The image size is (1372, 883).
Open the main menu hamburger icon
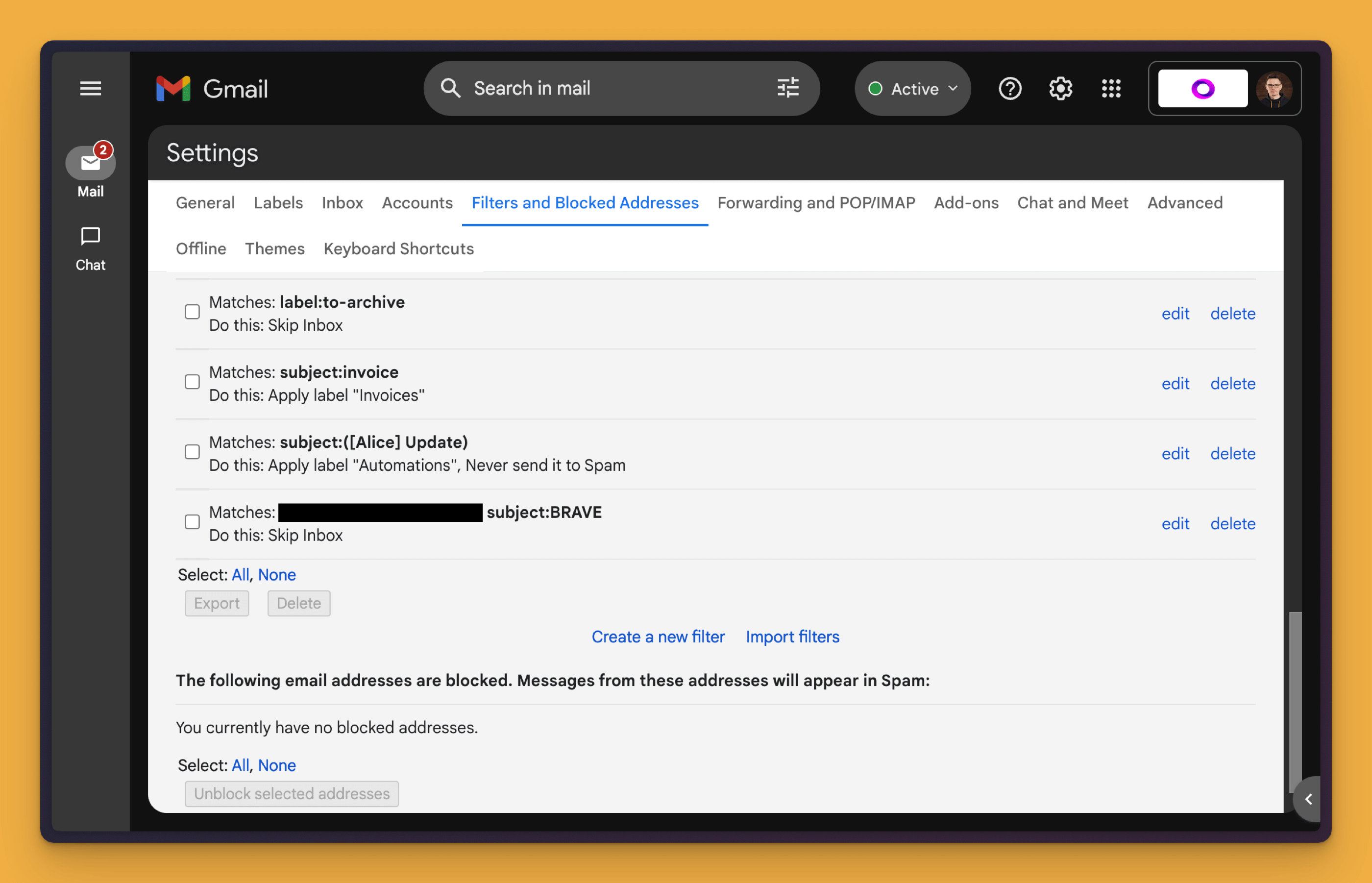tap(90, 88)
